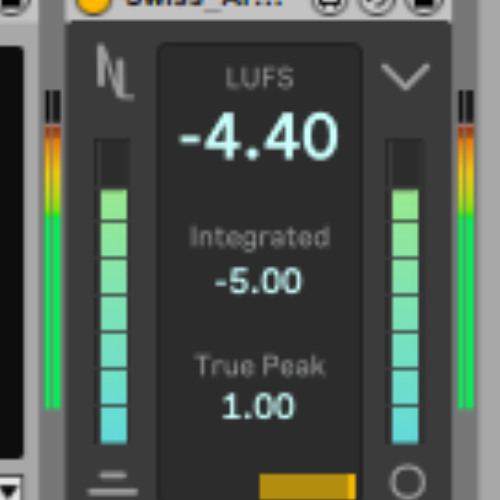Click the True Peak 1.00 value
500x500 pixels.
click(258, 406)
